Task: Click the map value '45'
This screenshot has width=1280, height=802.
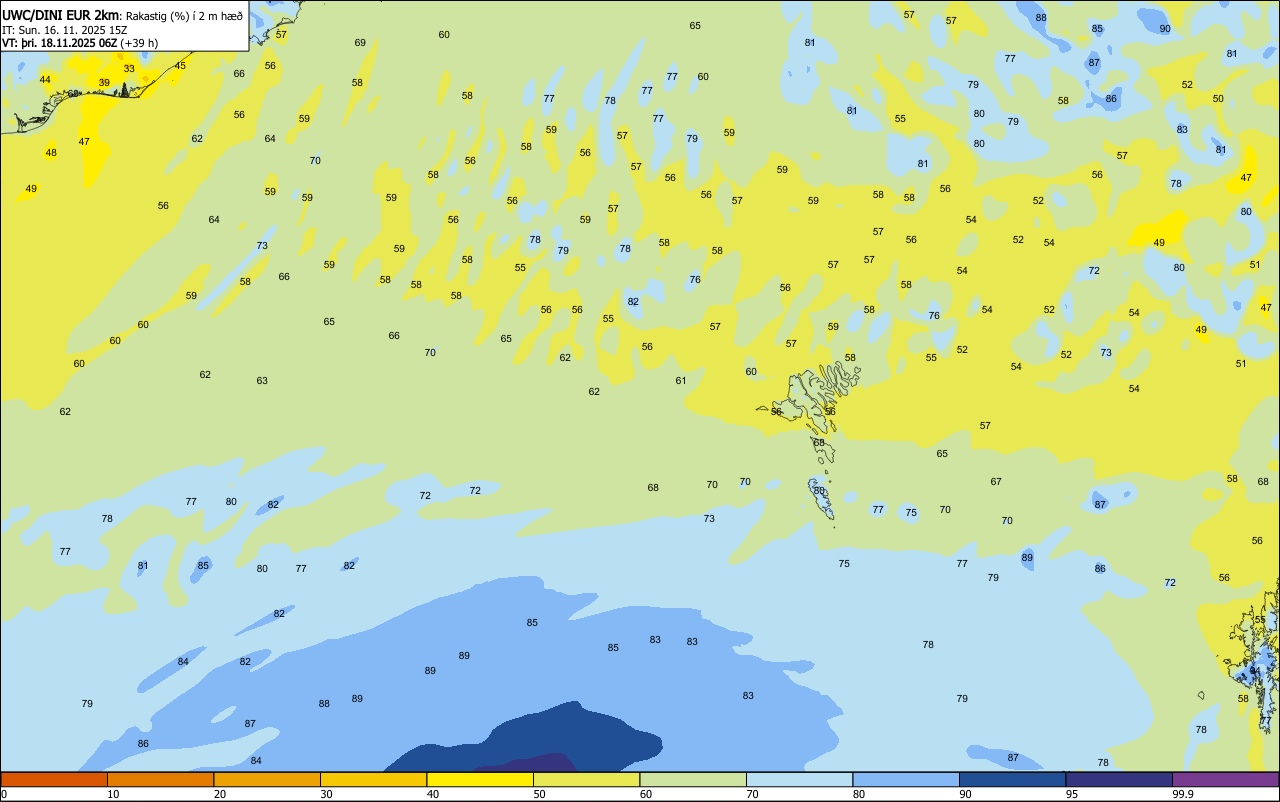Action: pos(180,66)
